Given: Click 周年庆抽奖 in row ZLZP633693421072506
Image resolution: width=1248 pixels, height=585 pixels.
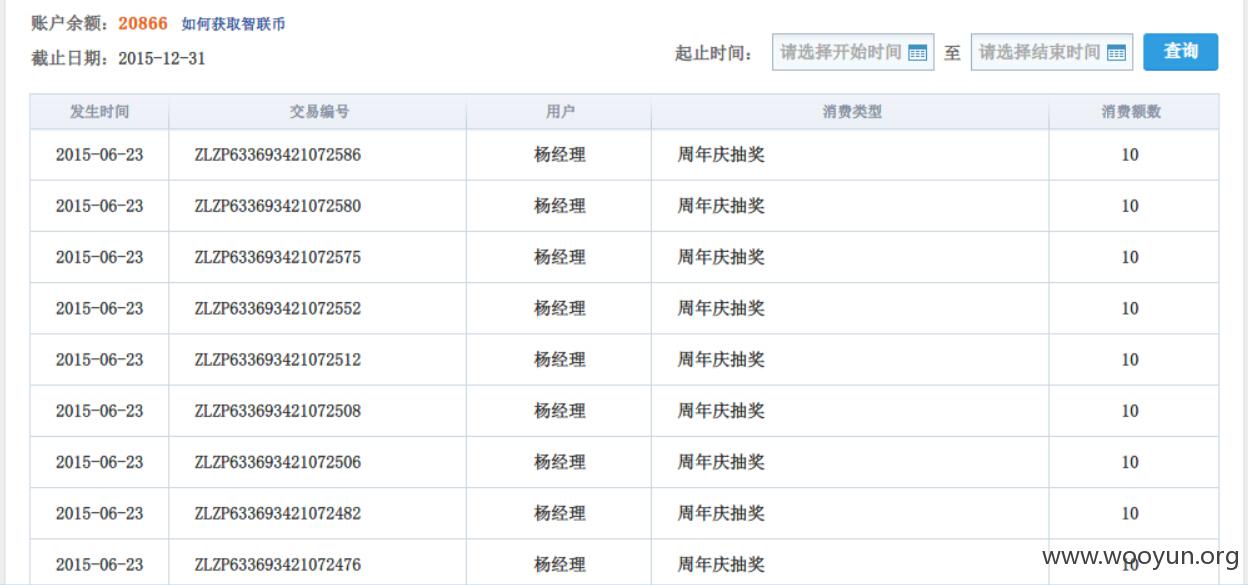Looking at the screenshot, I should 721,462.
